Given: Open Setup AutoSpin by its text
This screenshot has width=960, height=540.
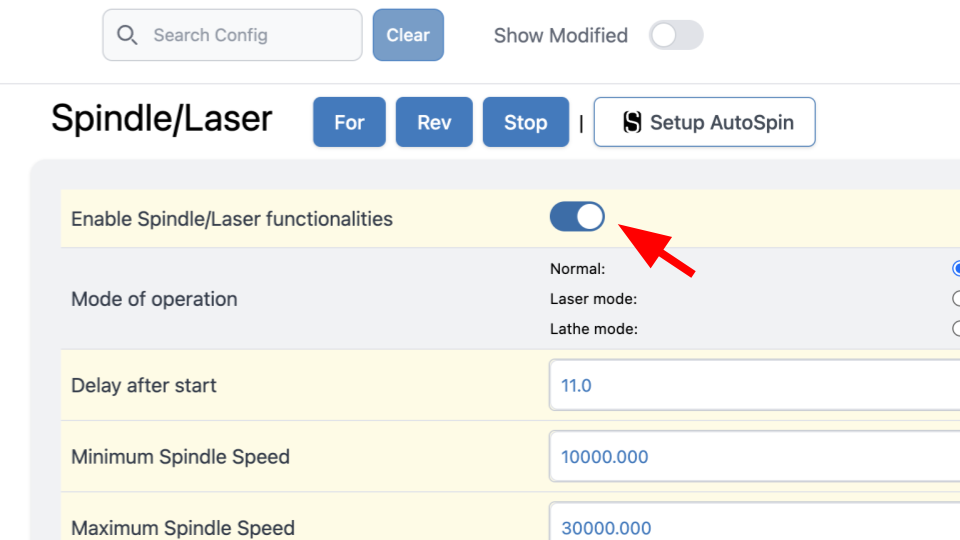Looking at the screenshot, I should [x=722, y=122].
